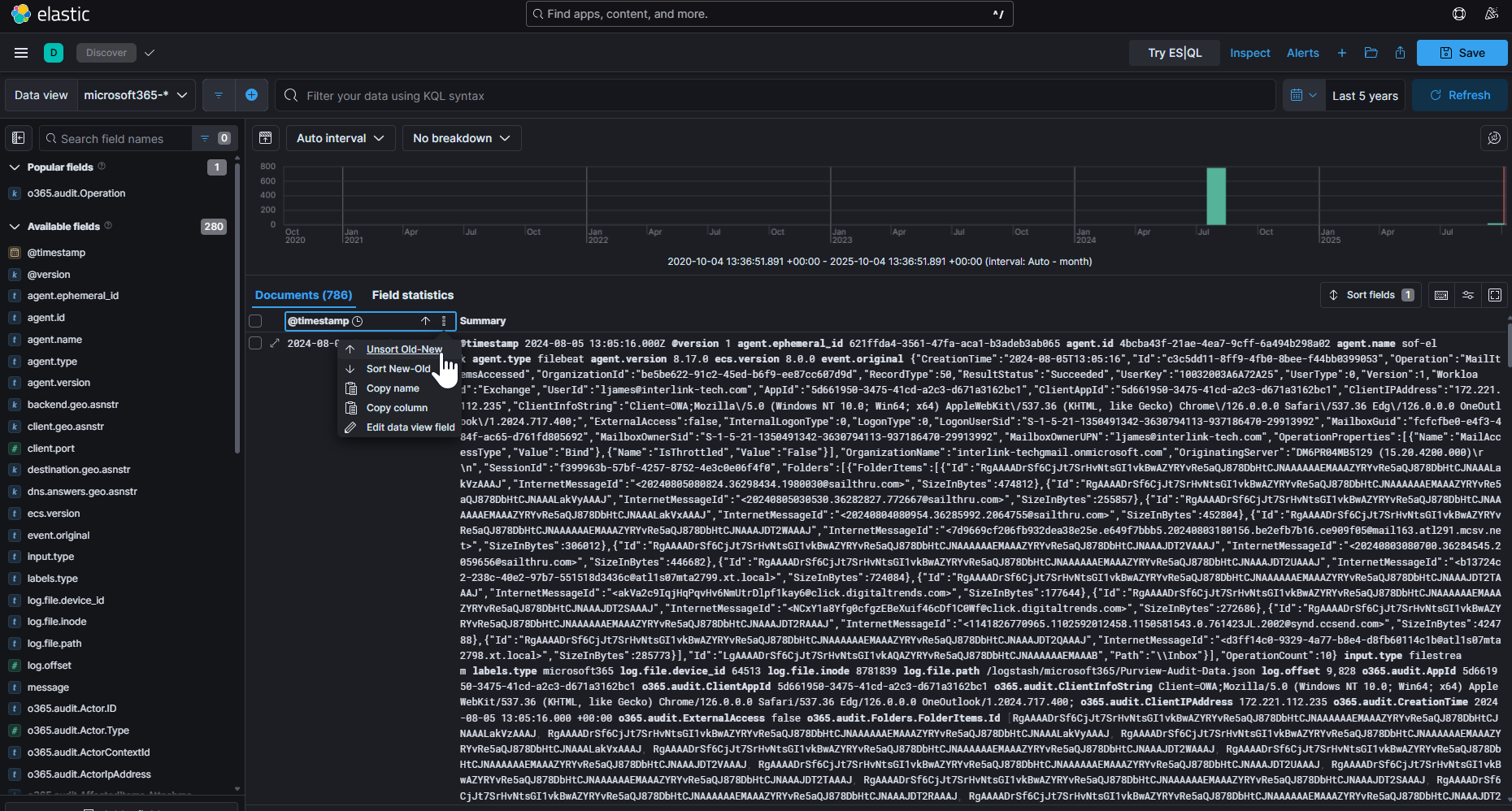
Task: Expand the first document row details
Action: tap(275, 344)
